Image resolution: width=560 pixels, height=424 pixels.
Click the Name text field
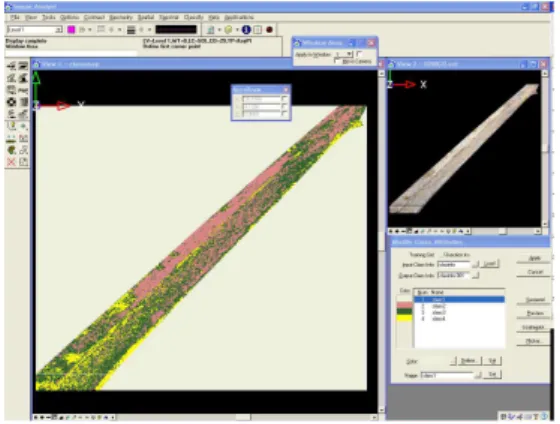(447, 375)
